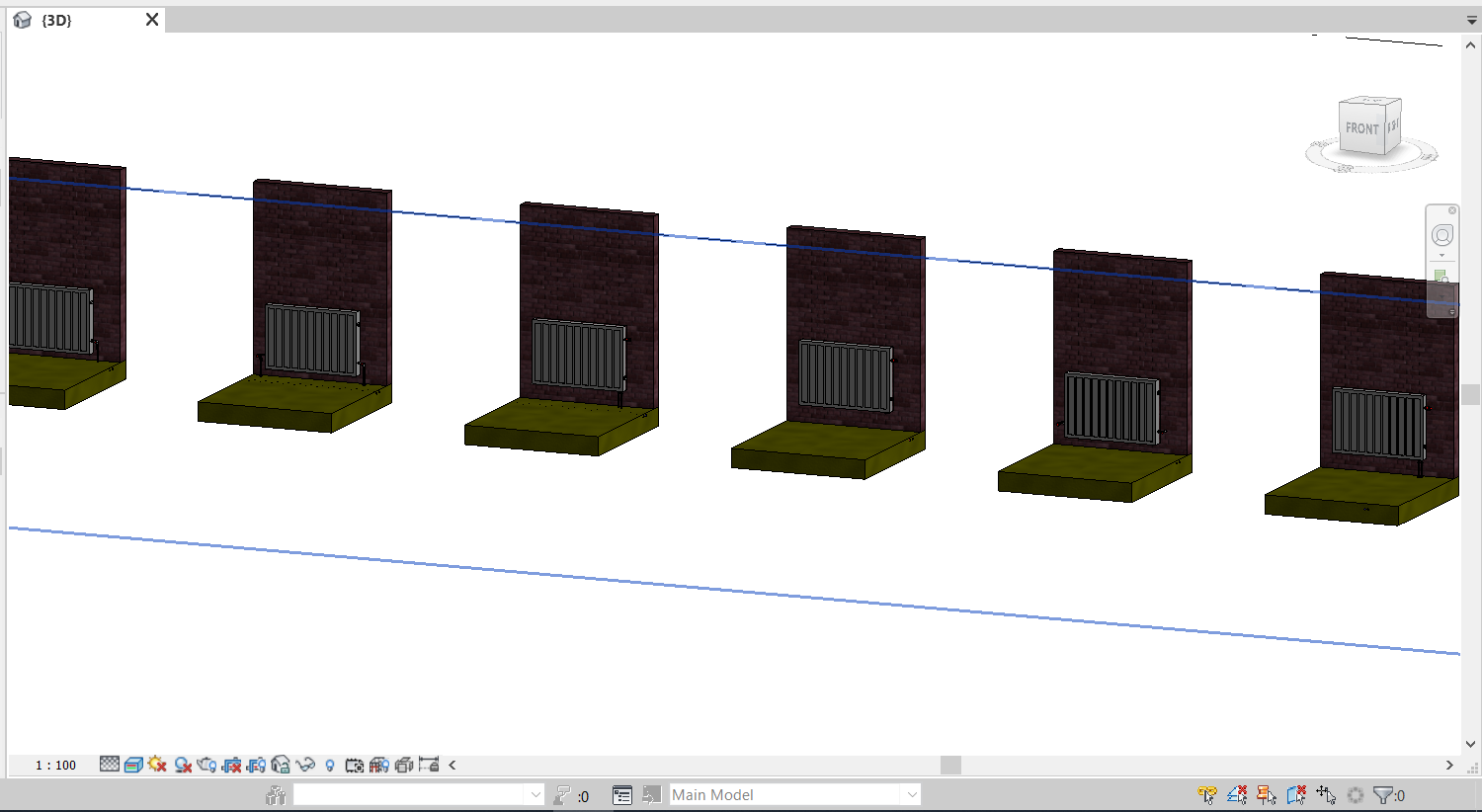The height and width of the screenshot is (812, 1482).
Task: Expand the Main Model design options dropdown
Action: [x=911, y=795]
